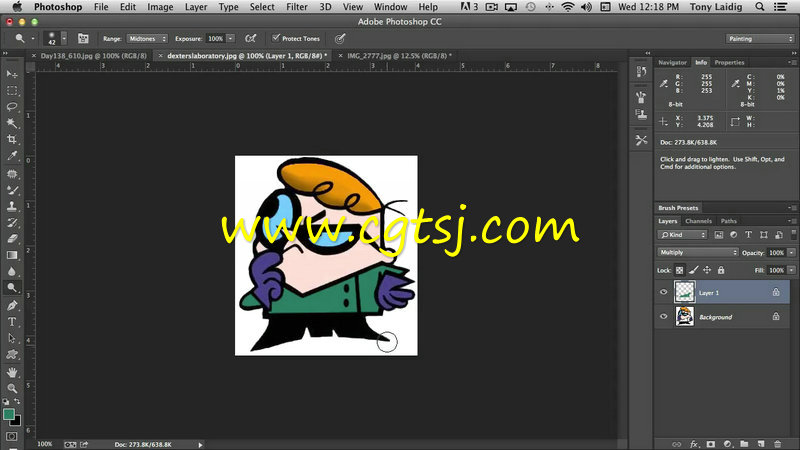Select the Hand tool

[12, 372]
